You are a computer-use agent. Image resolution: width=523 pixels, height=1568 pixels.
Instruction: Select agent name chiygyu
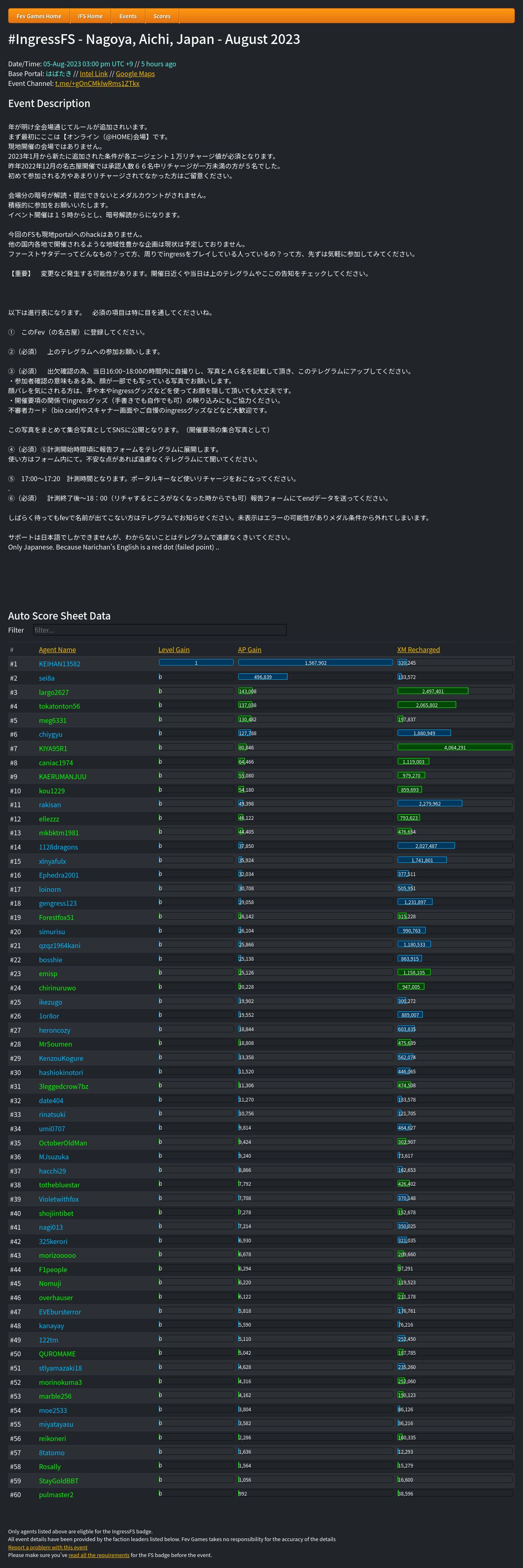click(51, 735)
